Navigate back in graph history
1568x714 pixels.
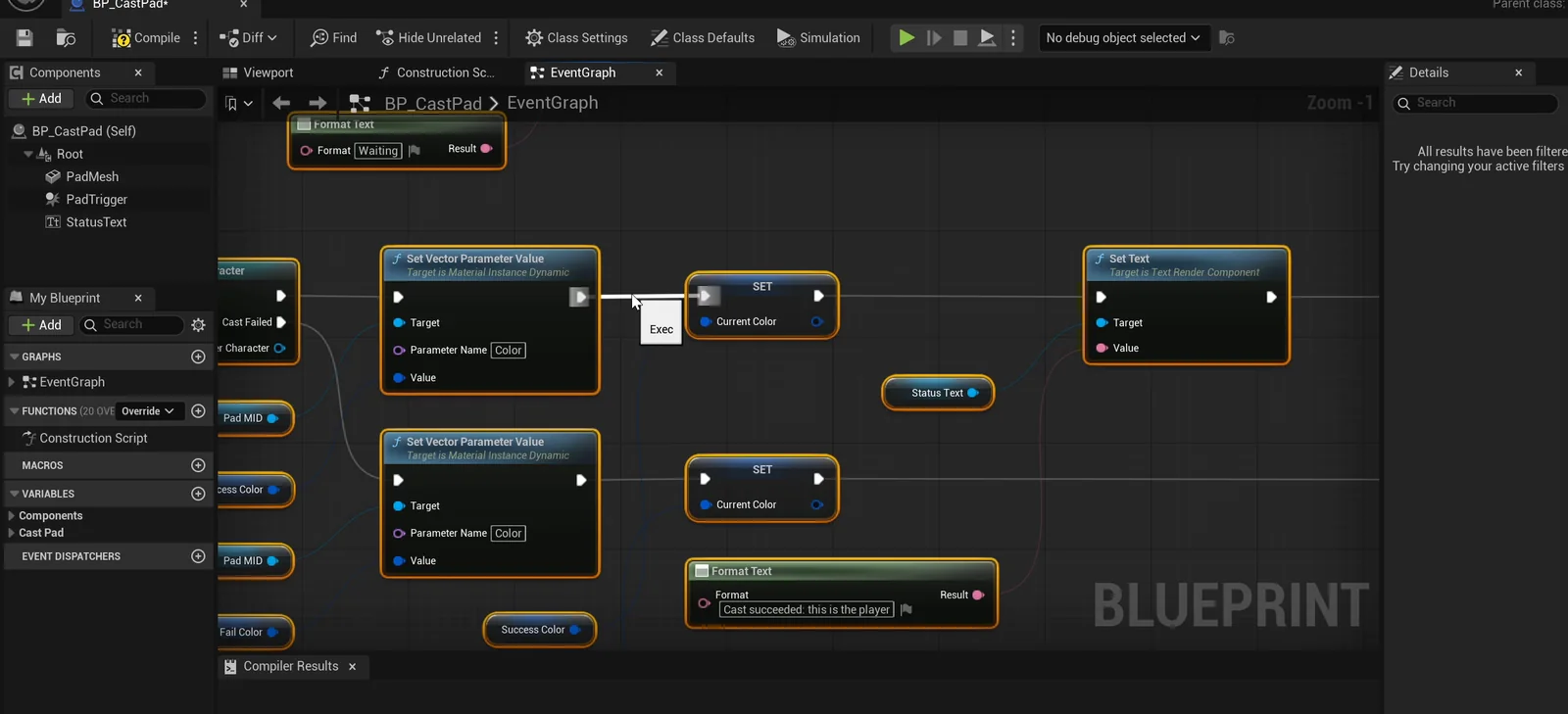point(281,103)
